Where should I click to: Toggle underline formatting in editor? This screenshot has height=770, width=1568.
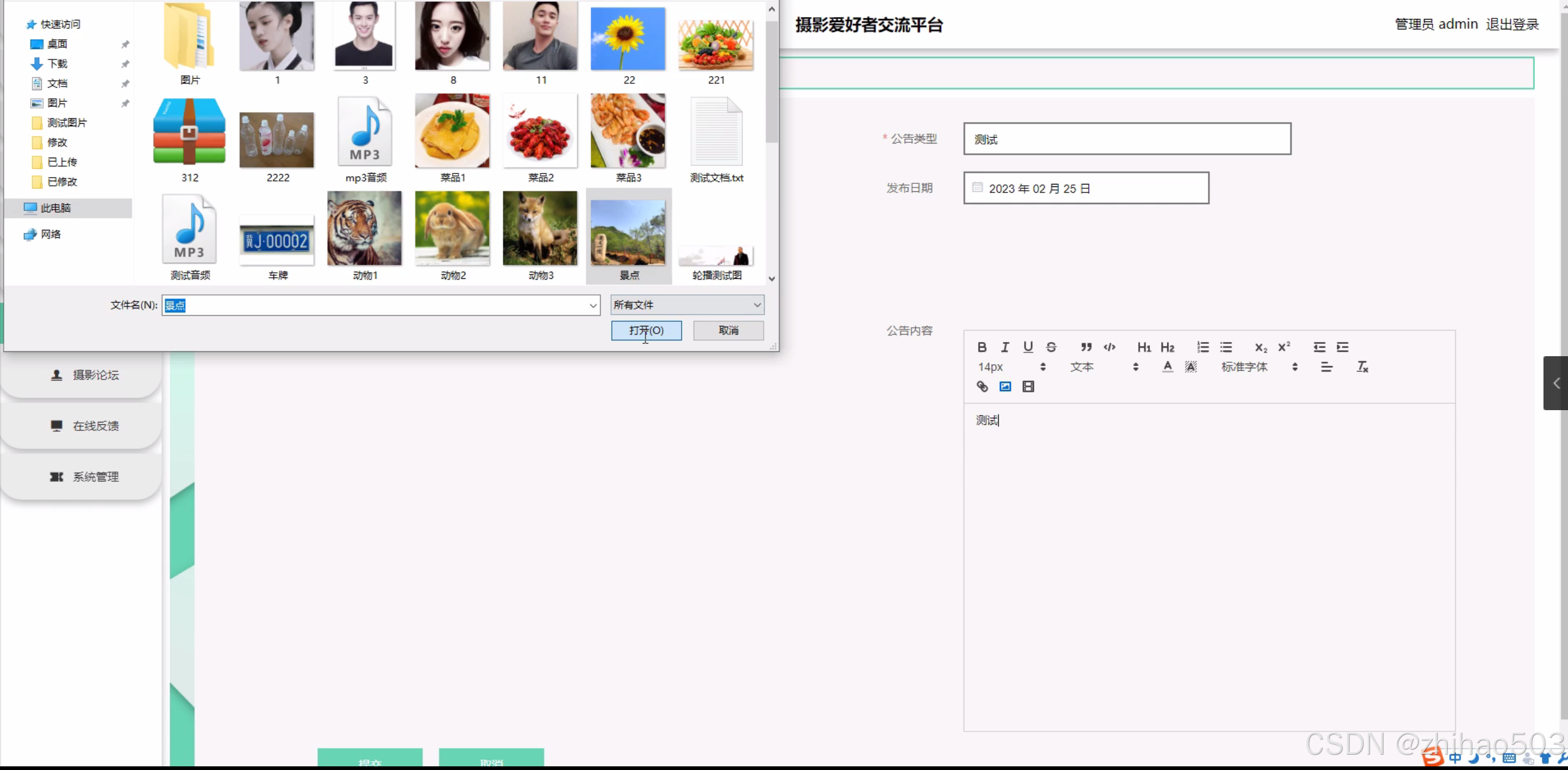1028,347
